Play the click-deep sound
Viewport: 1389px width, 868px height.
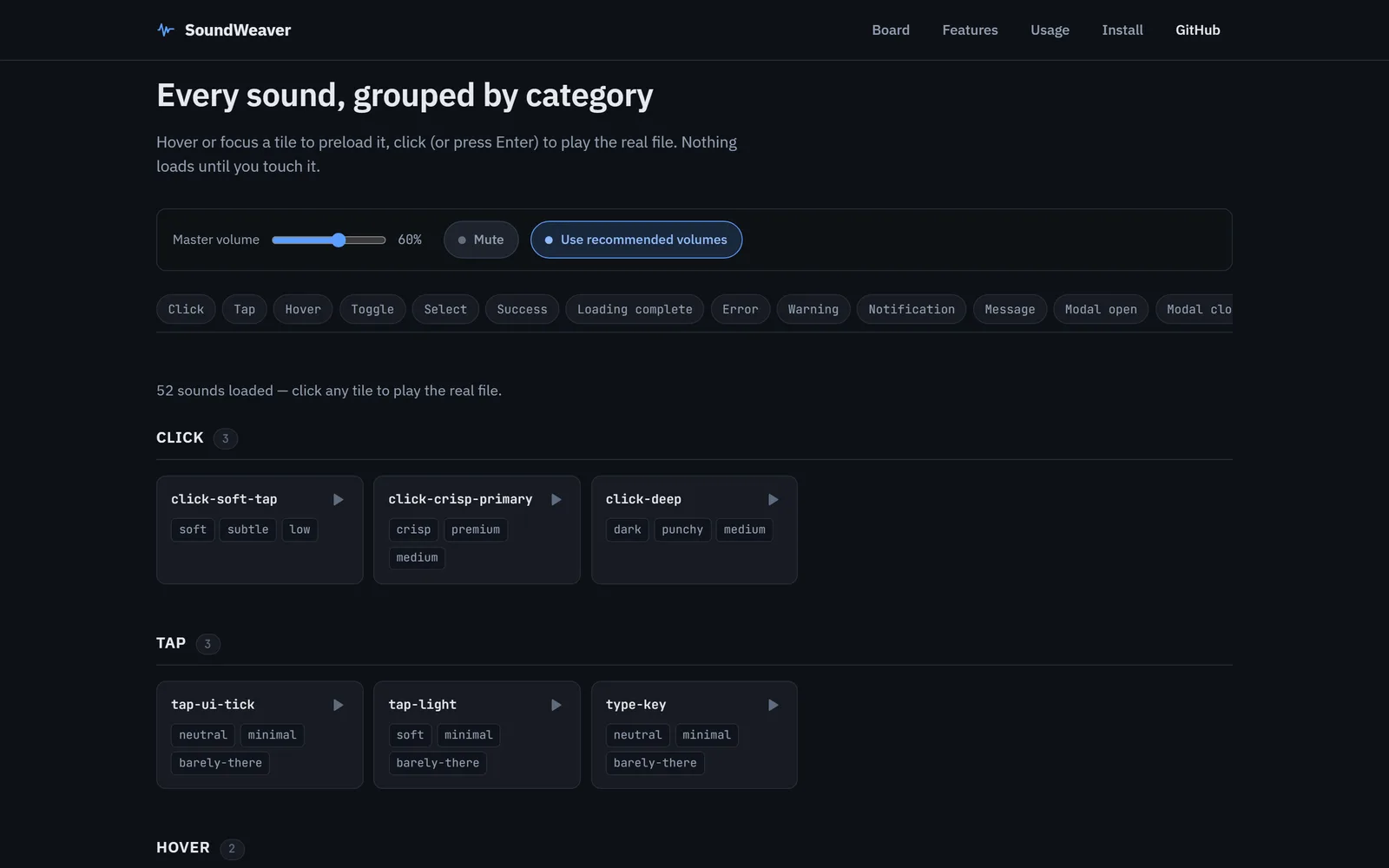coord(773,500)
